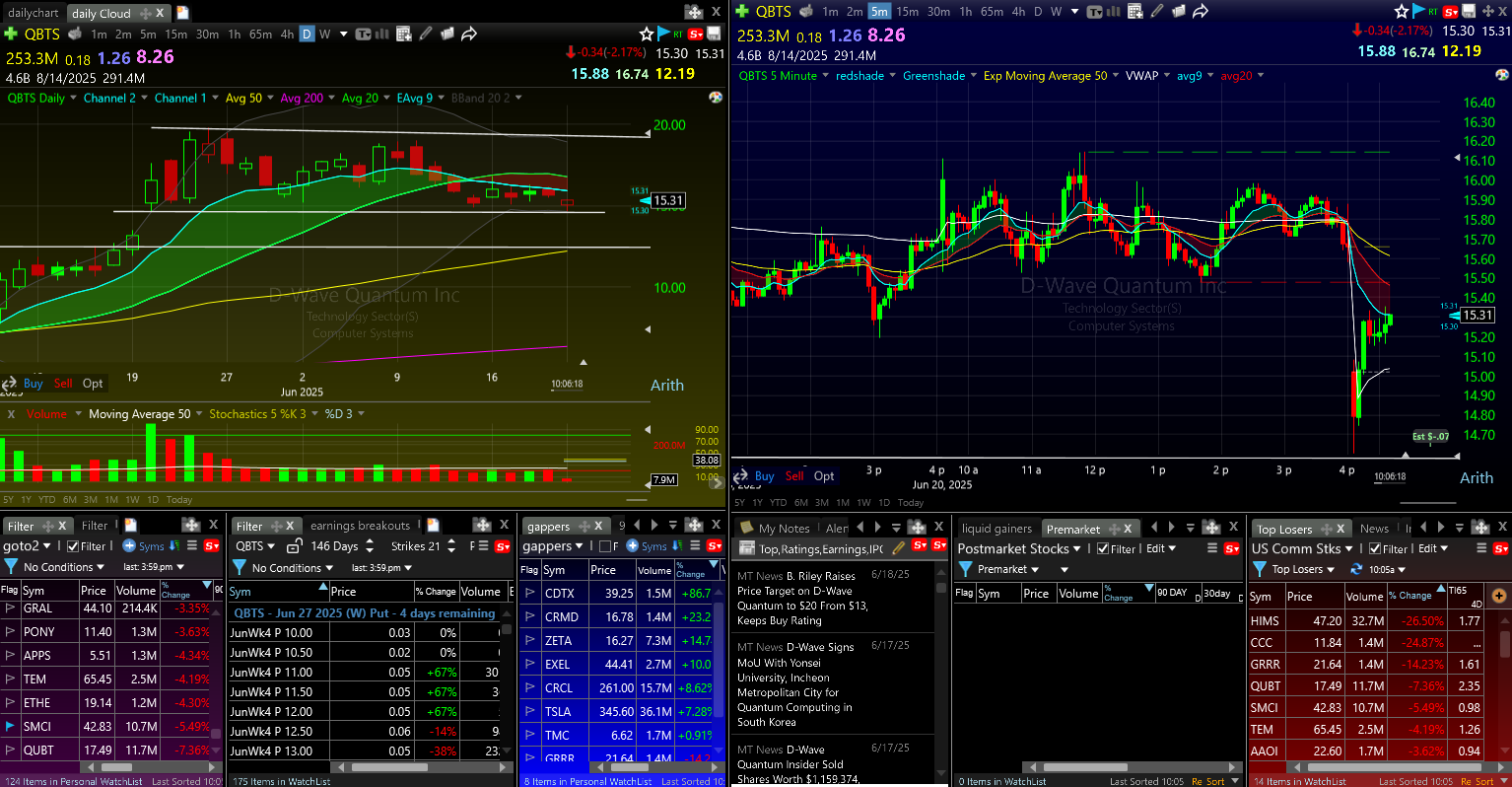
Task: Open drawing pencil tool on right chart
Action: tap(1156, 12)
